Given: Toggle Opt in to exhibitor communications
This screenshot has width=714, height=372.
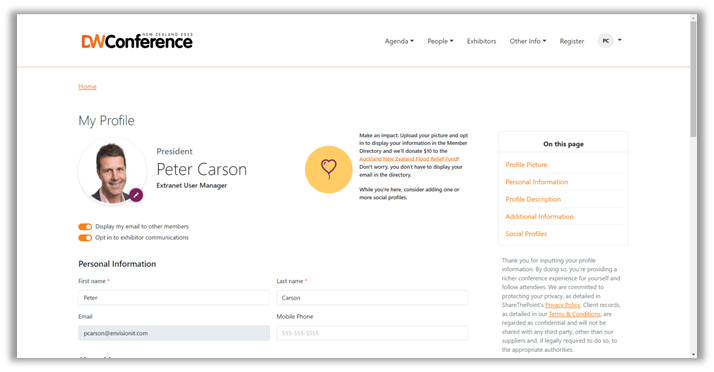Looking at the screenshot, I should (x=85, y=238).
